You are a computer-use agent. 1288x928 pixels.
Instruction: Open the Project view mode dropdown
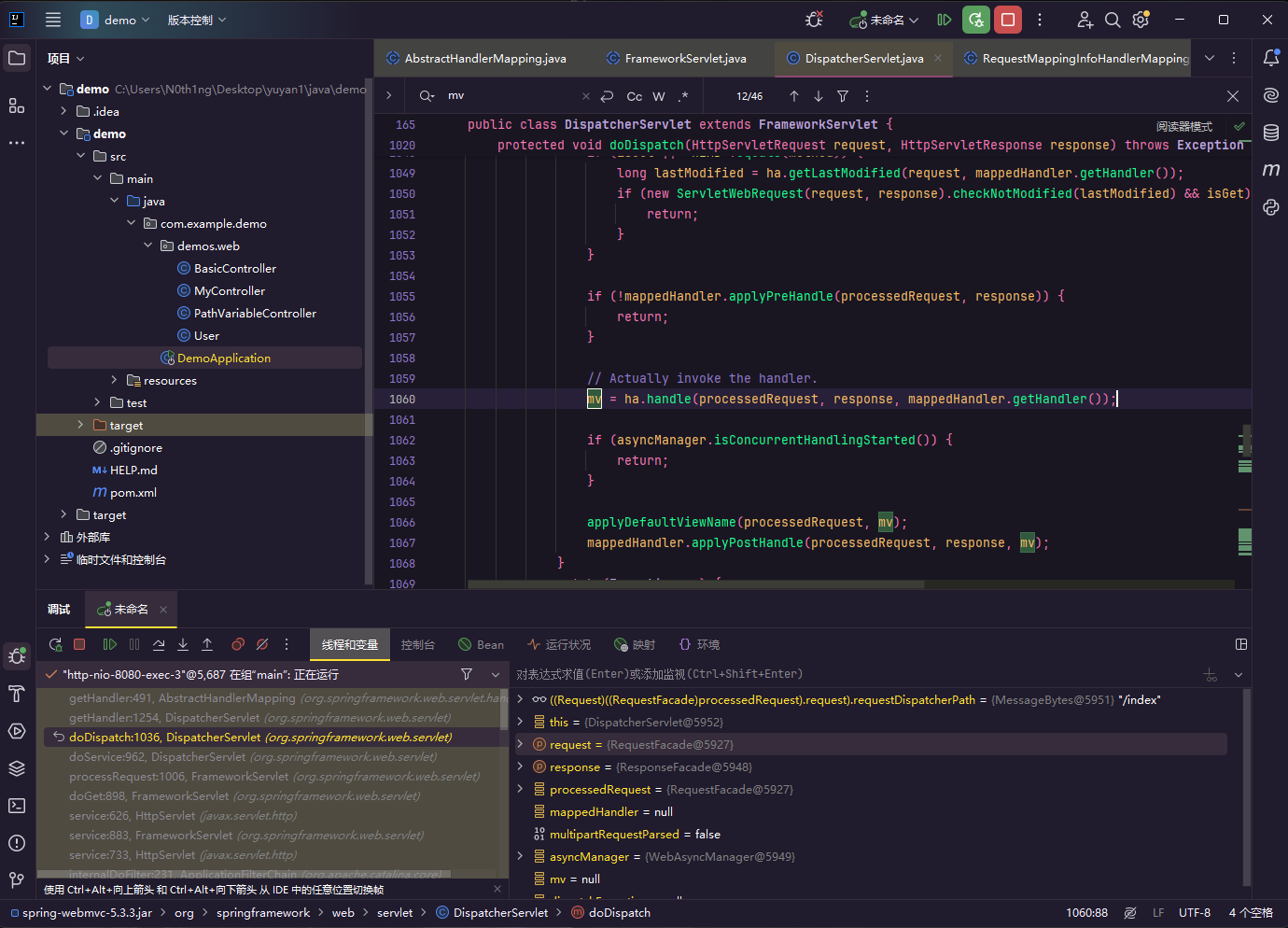click(66, 58)
